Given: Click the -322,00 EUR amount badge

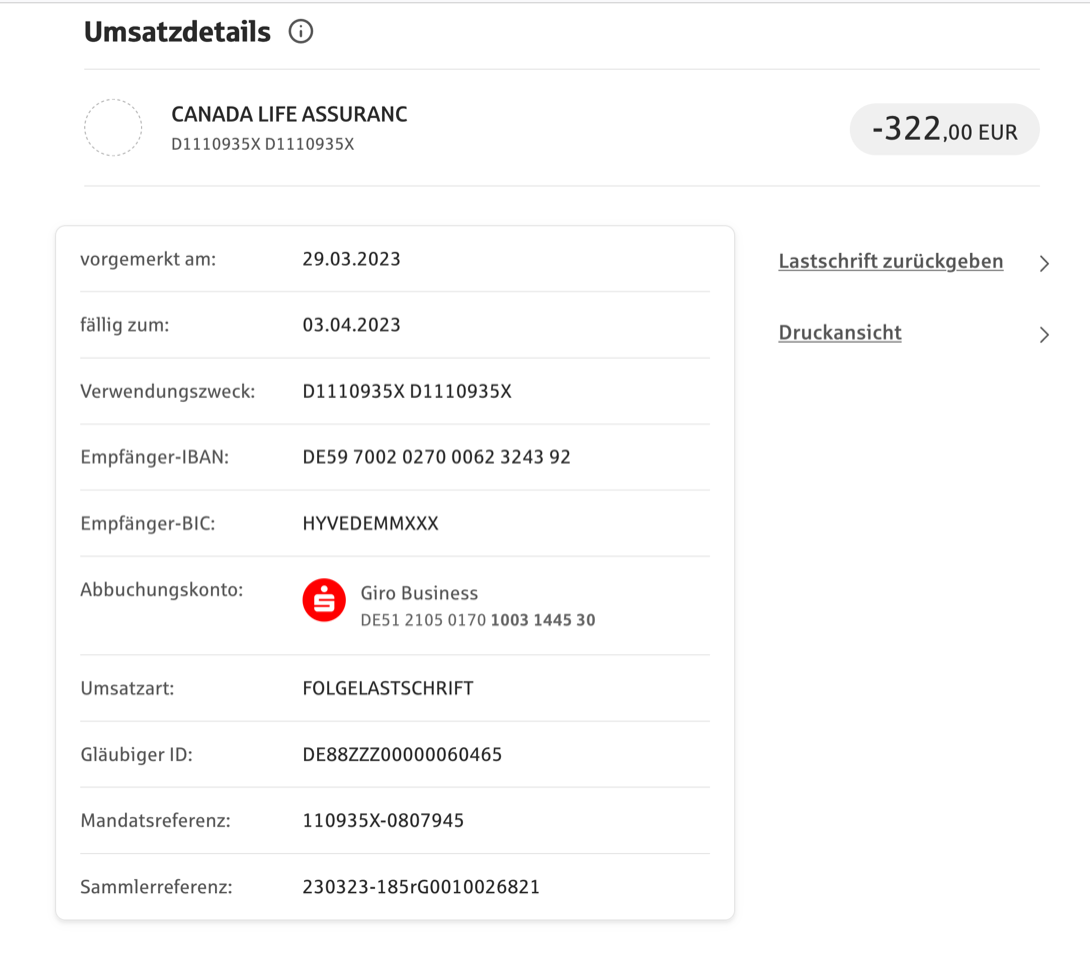Looking at the screenshot, I should pos(945,129).
